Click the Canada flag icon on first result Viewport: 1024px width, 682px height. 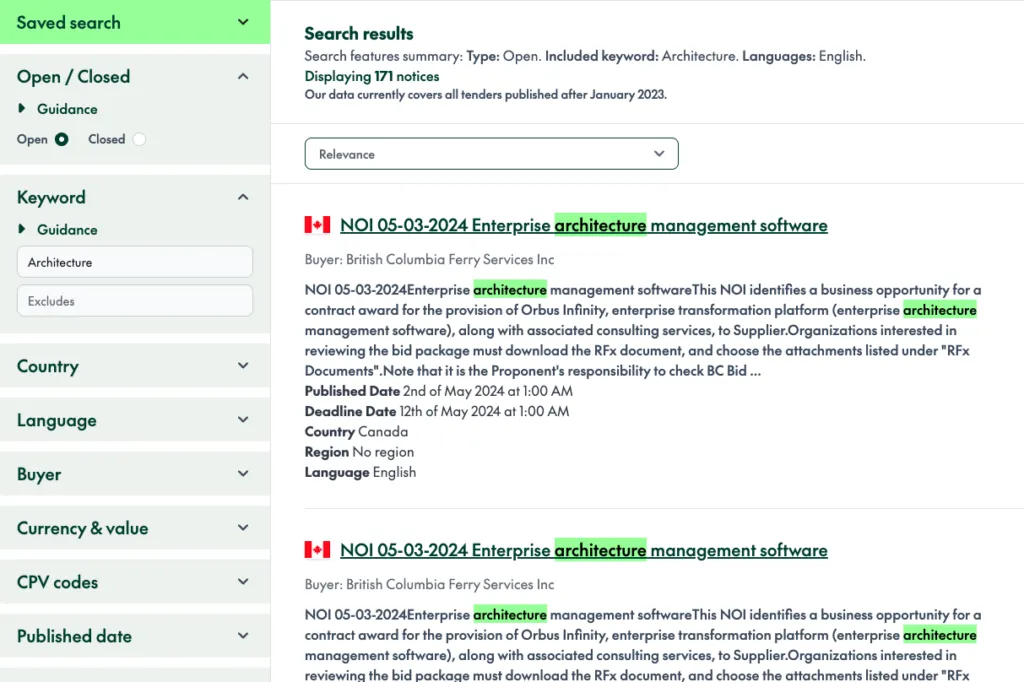317,225
